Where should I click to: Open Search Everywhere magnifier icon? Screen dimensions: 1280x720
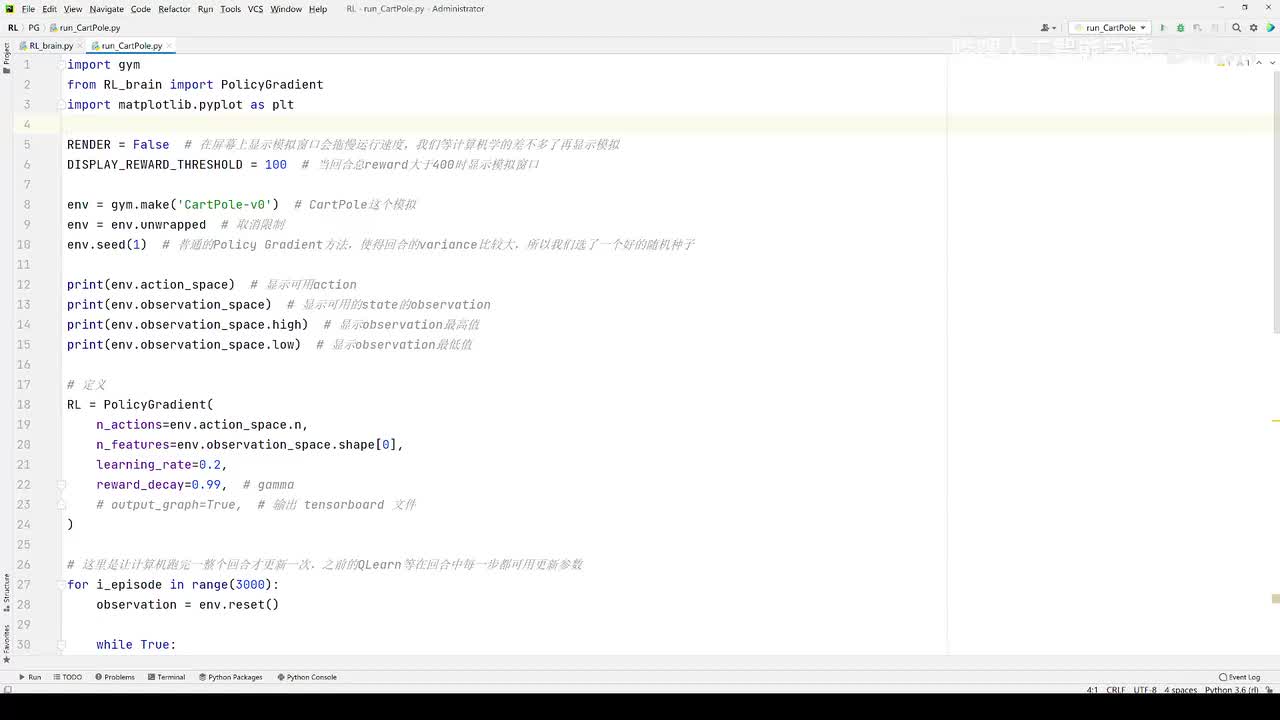pyautogui.click(x=1237, y=28)
